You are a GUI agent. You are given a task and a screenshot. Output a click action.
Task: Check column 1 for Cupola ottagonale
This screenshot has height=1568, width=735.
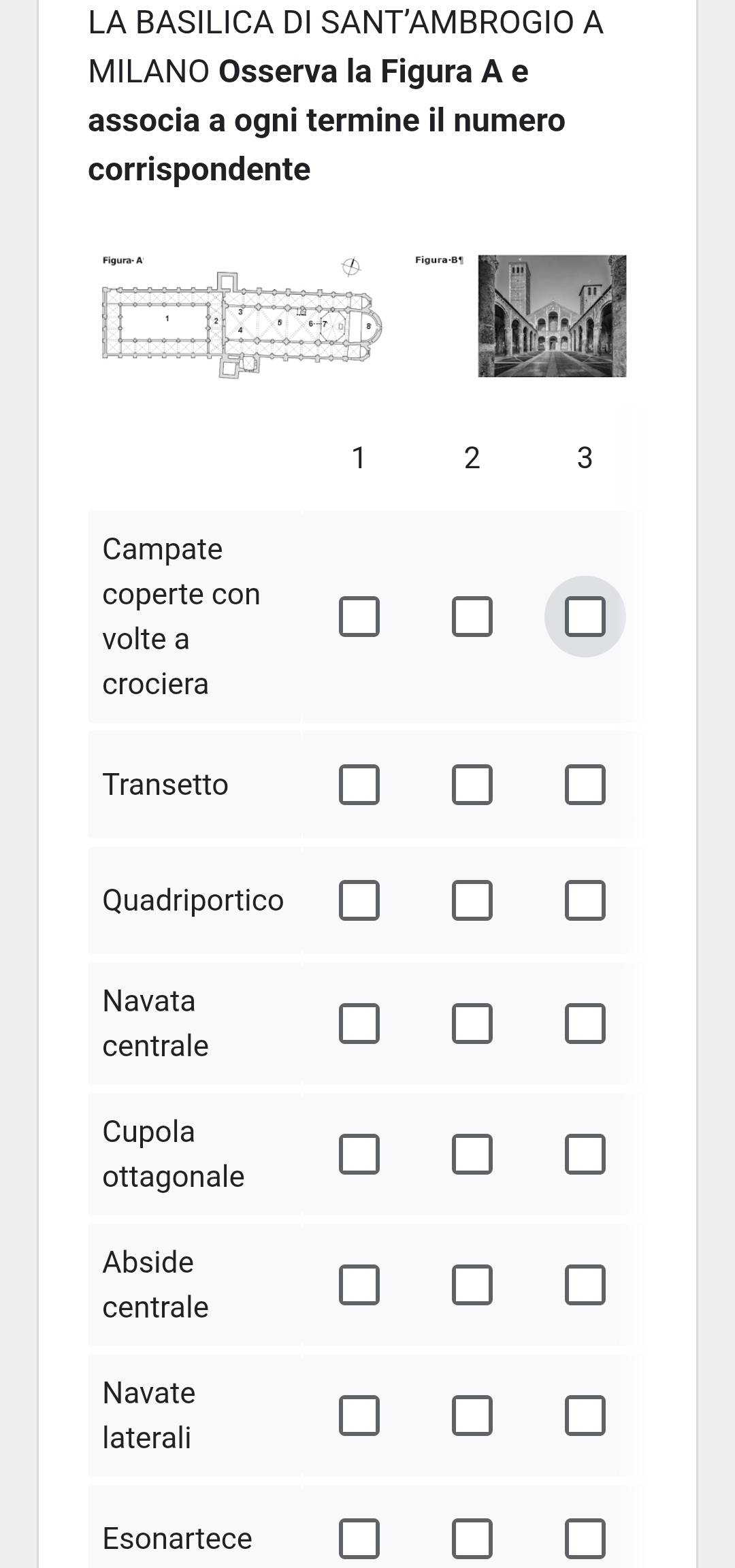pyautogui.click(x=359, y=1154)
